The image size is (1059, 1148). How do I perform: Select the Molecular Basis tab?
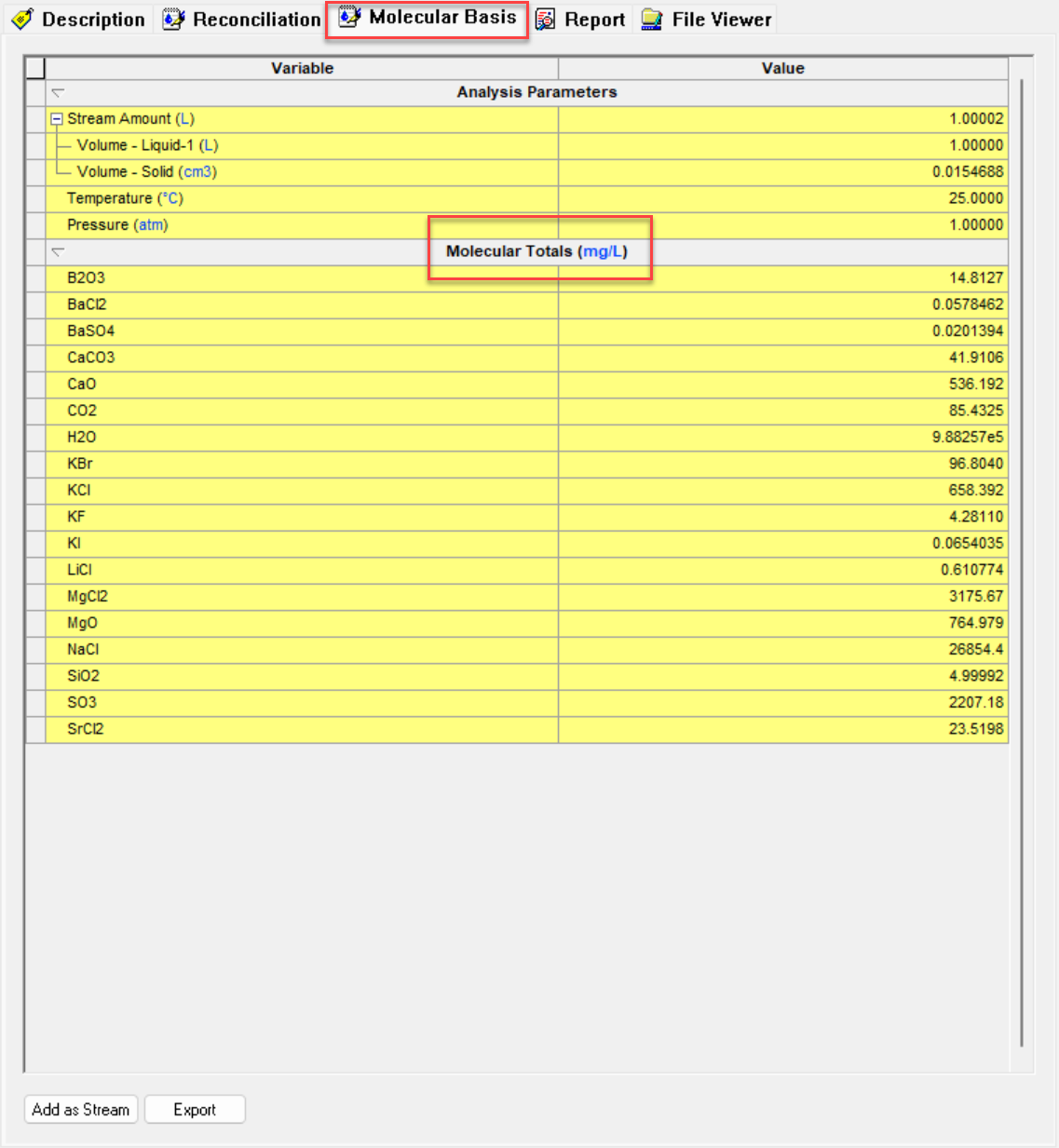428,18
